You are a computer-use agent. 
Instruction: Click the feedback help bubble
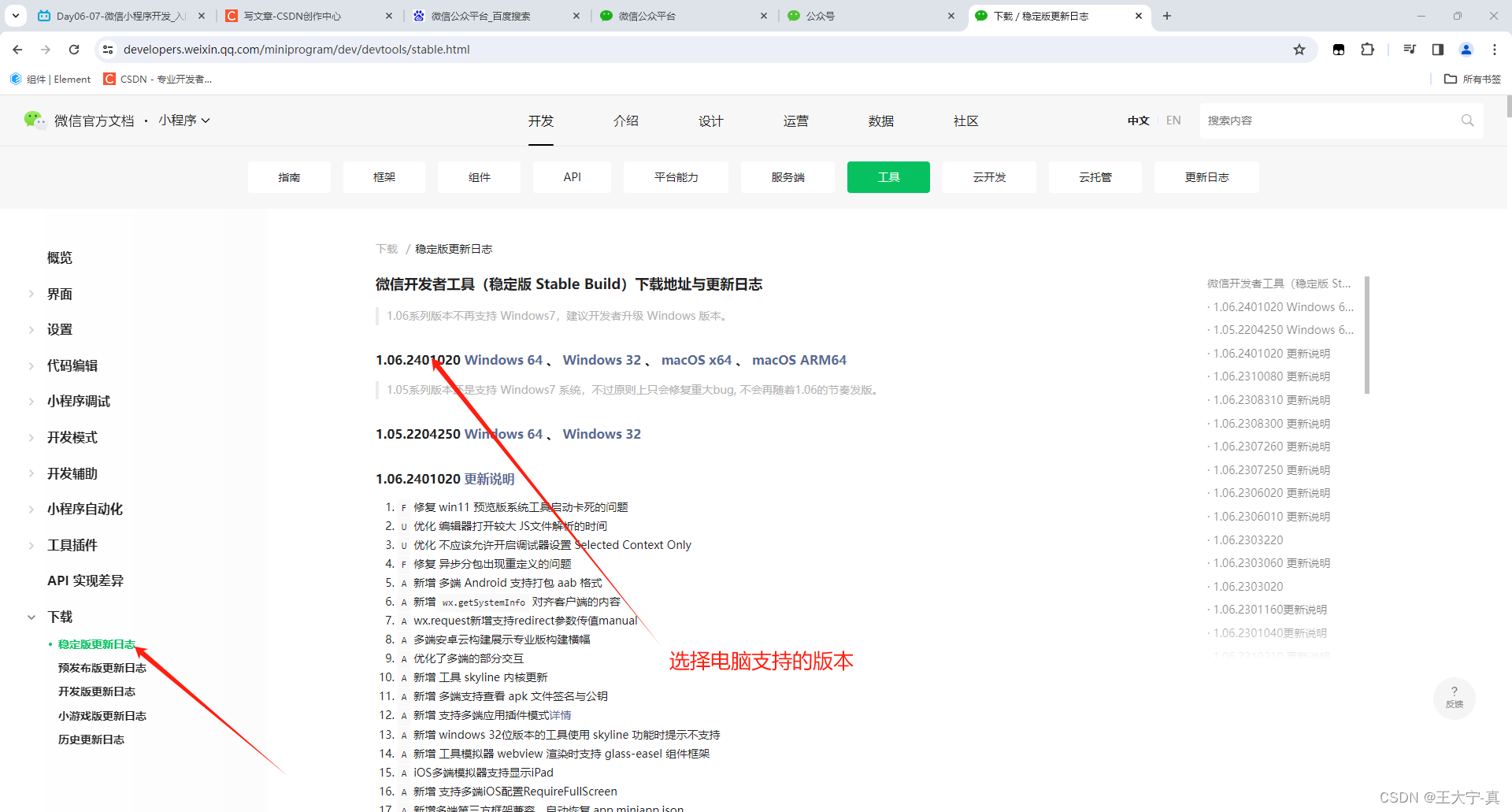(1454, 698)
